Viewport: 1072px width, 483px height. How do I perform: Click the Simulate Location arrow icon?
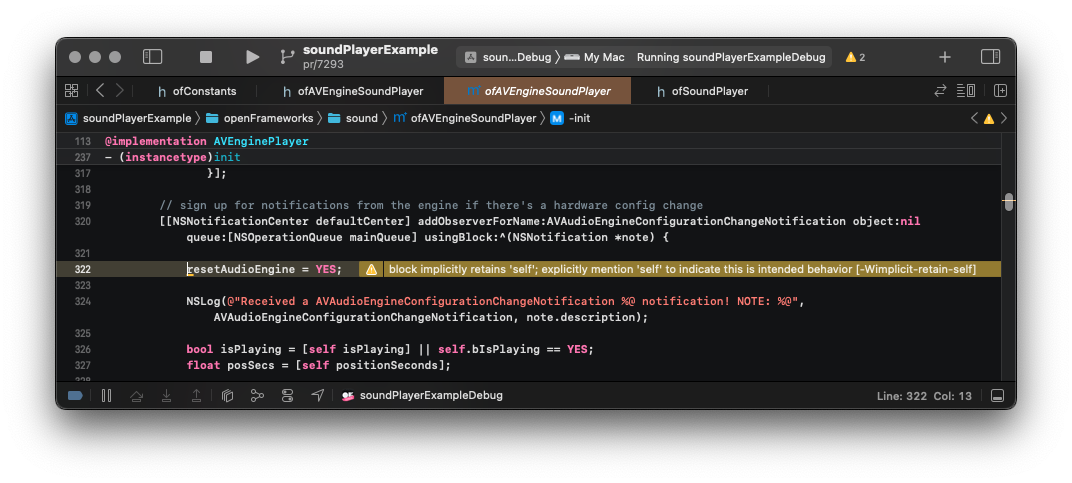(317, 395)
